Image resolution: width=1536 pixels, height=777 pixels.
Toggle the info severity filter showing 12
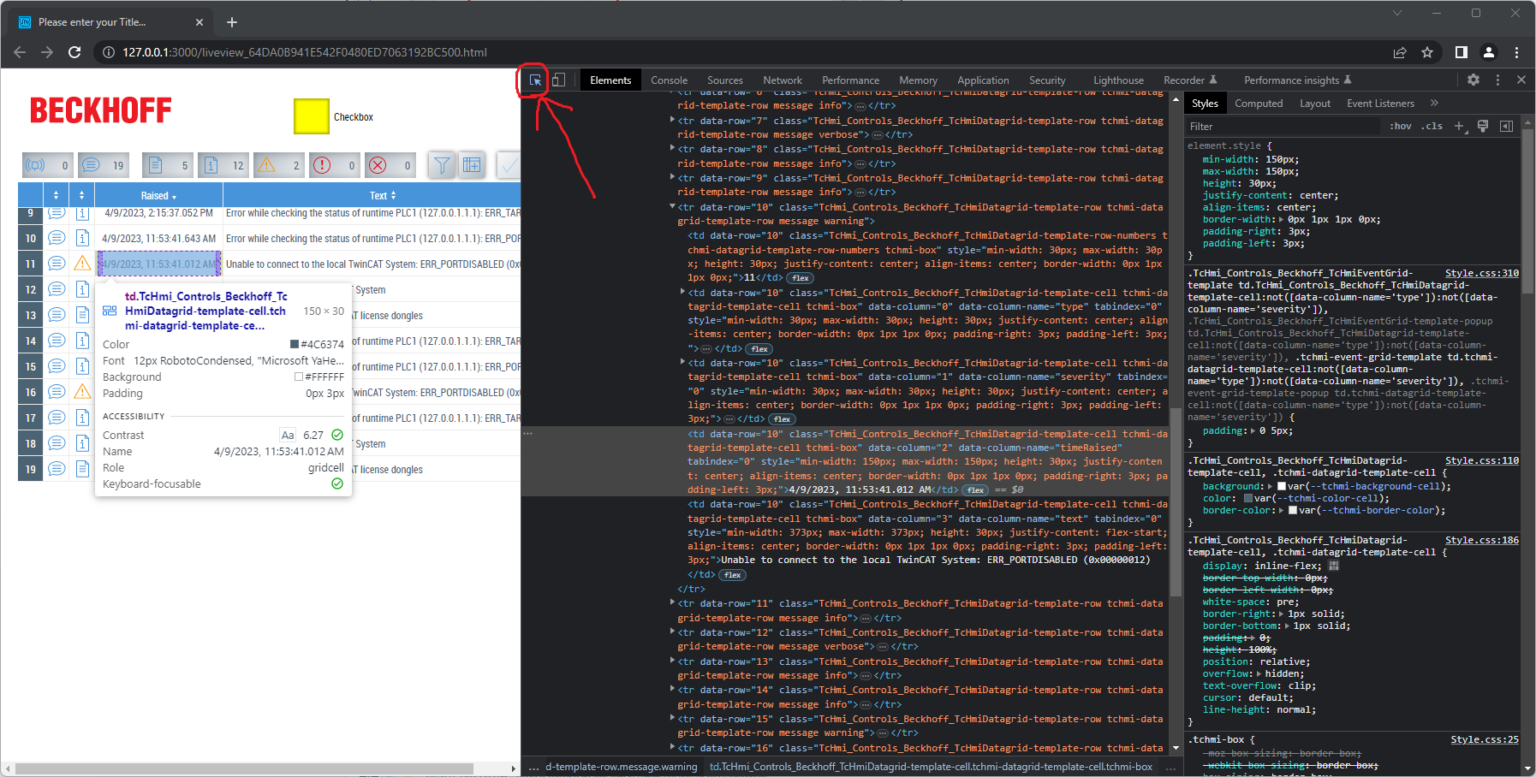(223, 166)
